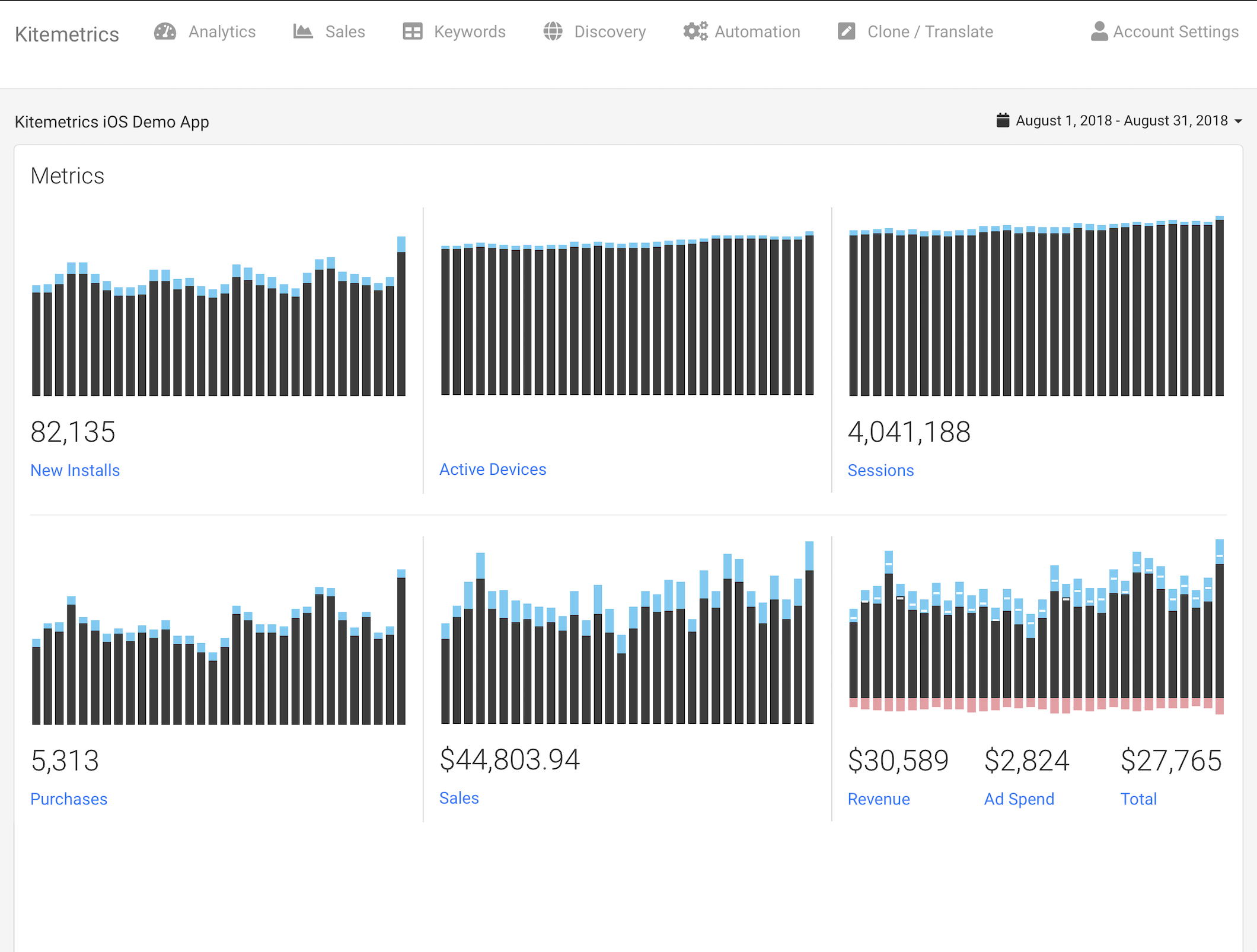
Task: Click the Kitemetrics logo
Action: pos(67,34)
